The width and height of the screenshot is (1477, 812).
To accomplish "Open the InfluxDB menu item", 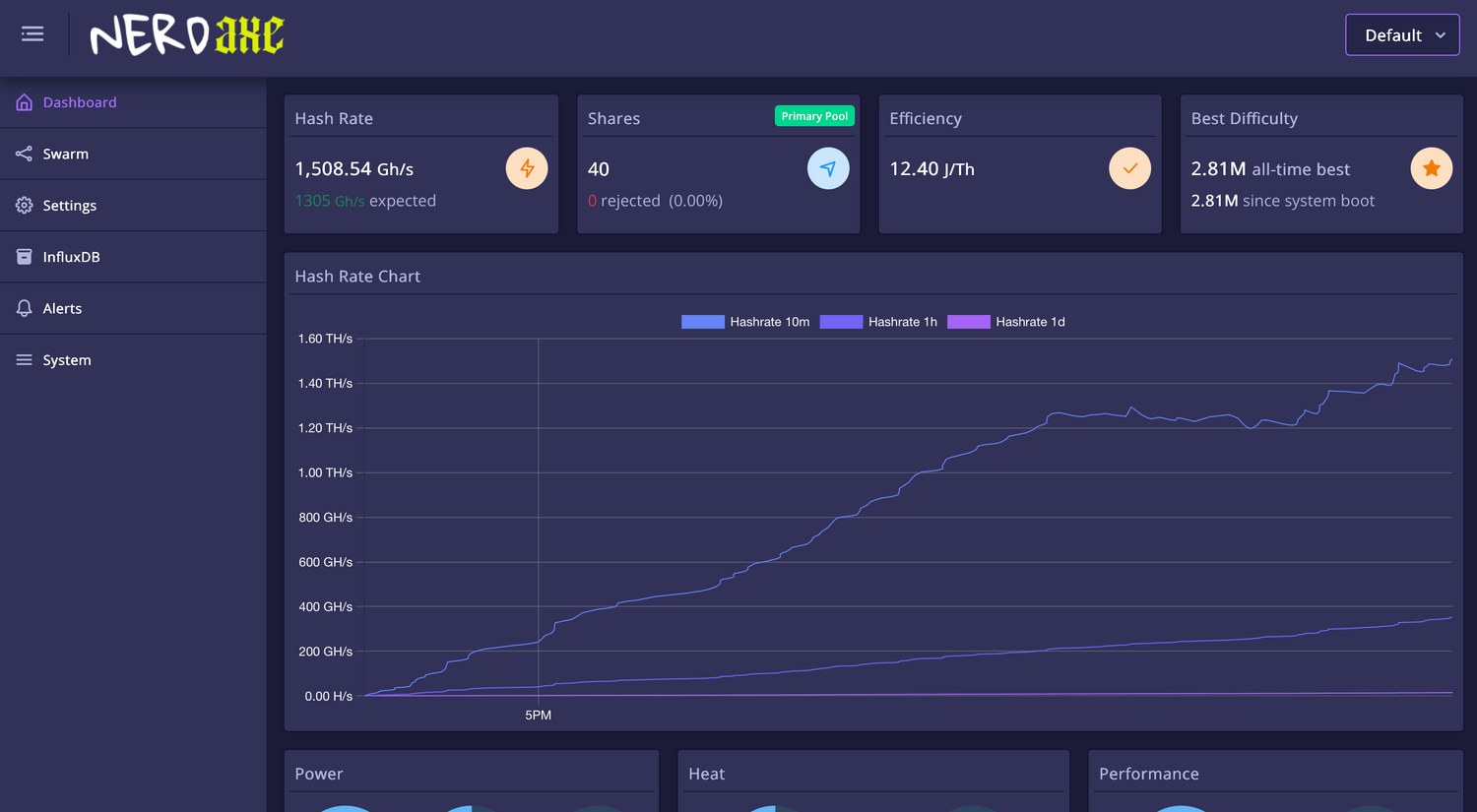I will tap(71, 257).
